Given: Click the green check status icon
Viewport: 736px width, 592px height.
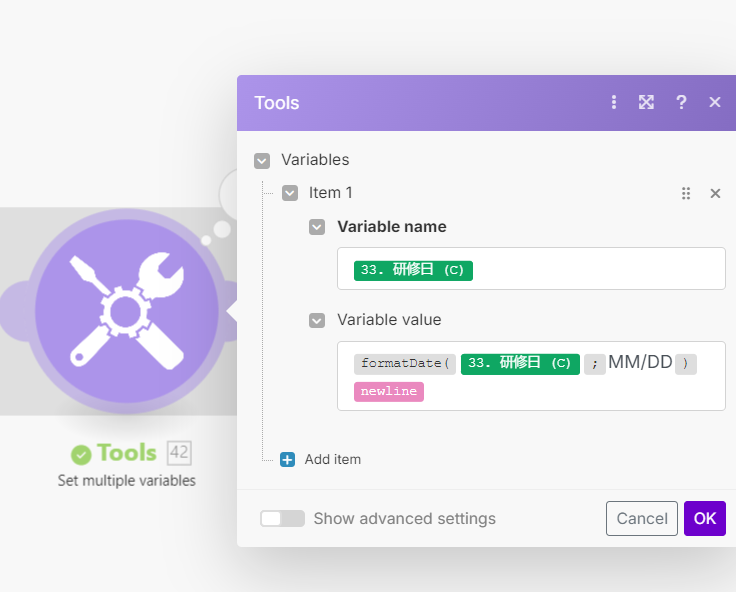Looking at the screenshot, I should 81,454.
